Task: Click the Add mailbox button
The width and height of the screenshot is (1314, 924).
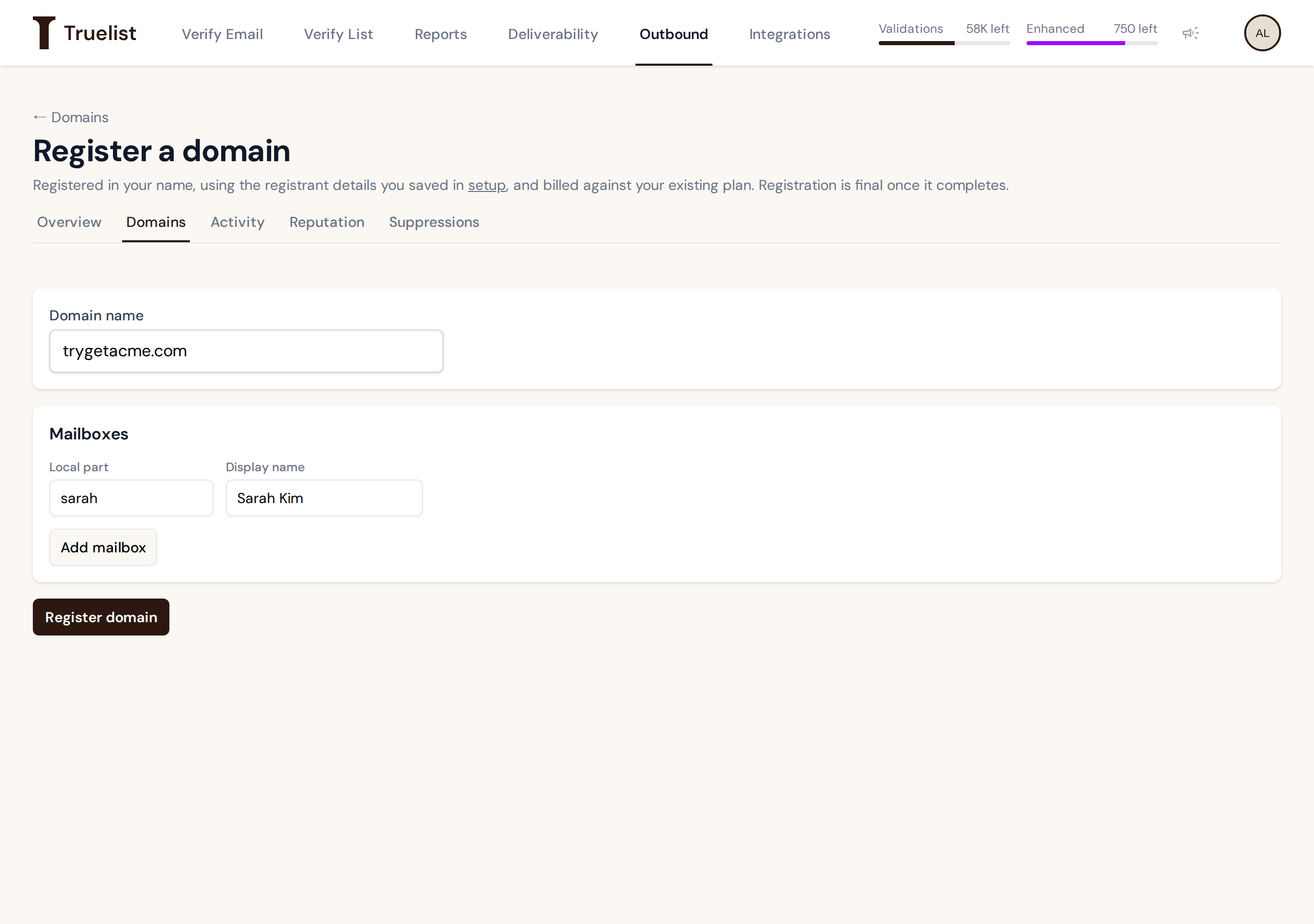Action: click(x=103, y=547)
